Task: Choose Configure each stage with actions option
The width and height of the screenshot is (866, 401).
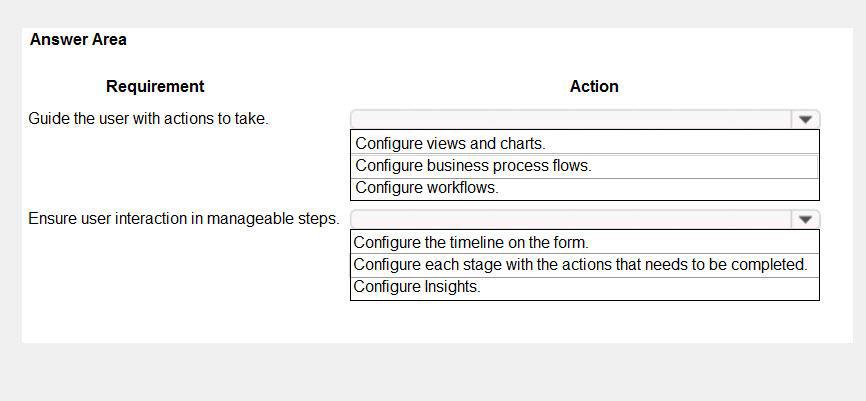Action: tap(584, 265)
